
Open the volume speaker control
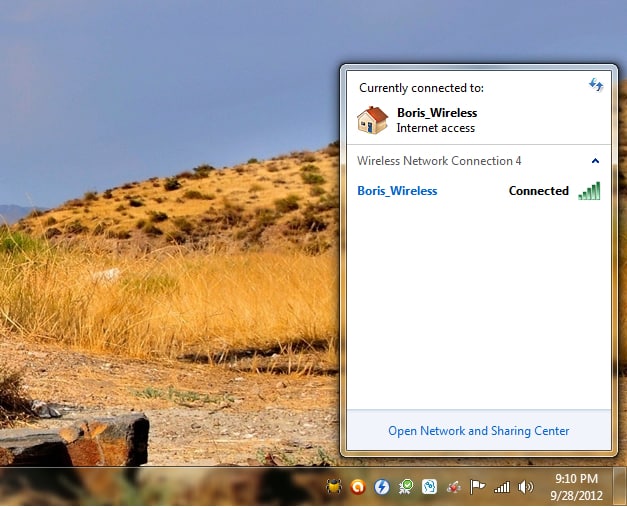pyautogui.click(x=526, y=487)
